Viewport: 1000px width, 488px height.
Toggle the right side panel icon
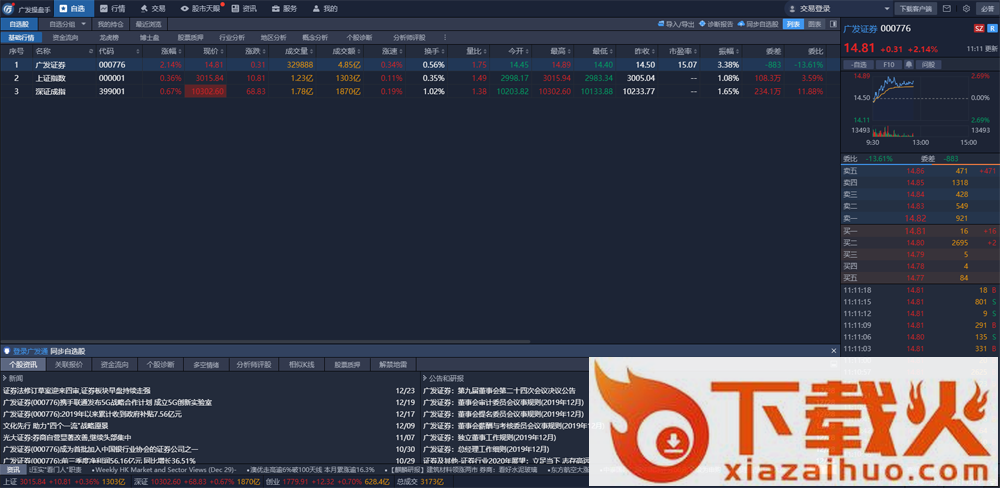pos(833,24)
